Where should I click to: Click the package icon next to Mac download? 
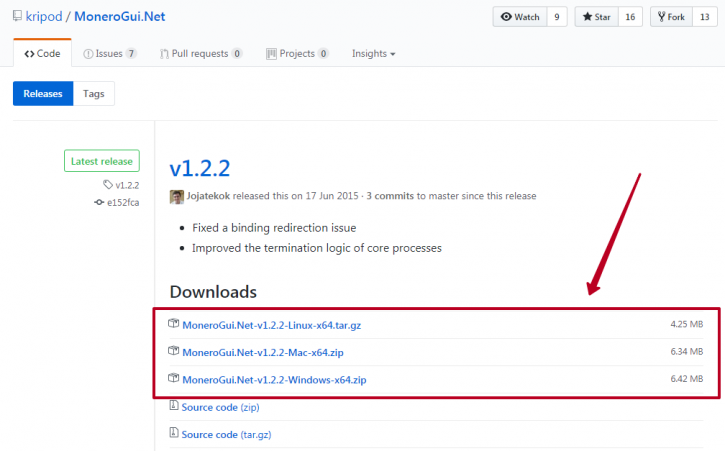tap(173, 351)
